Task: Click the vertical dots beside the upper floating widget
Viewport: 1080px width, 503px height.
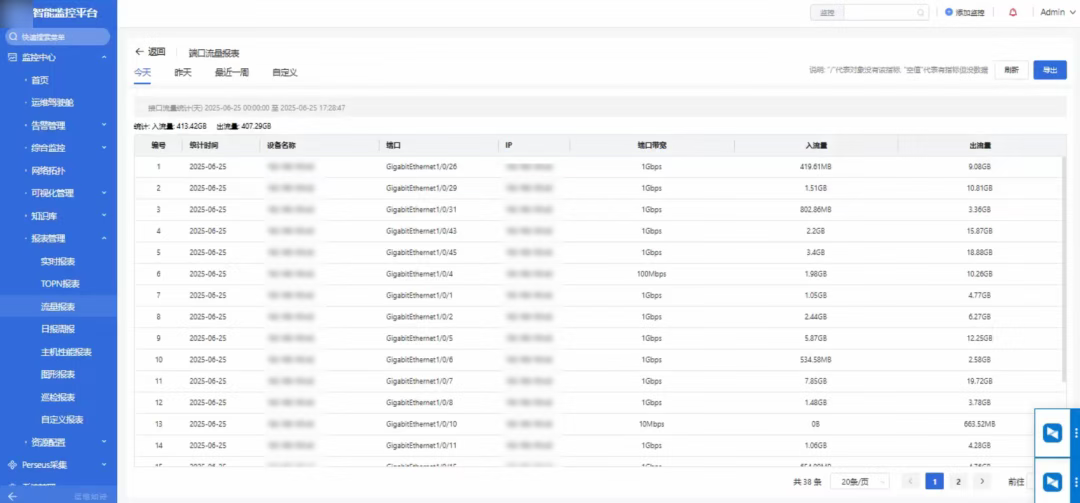Action: pos(1074,433)
